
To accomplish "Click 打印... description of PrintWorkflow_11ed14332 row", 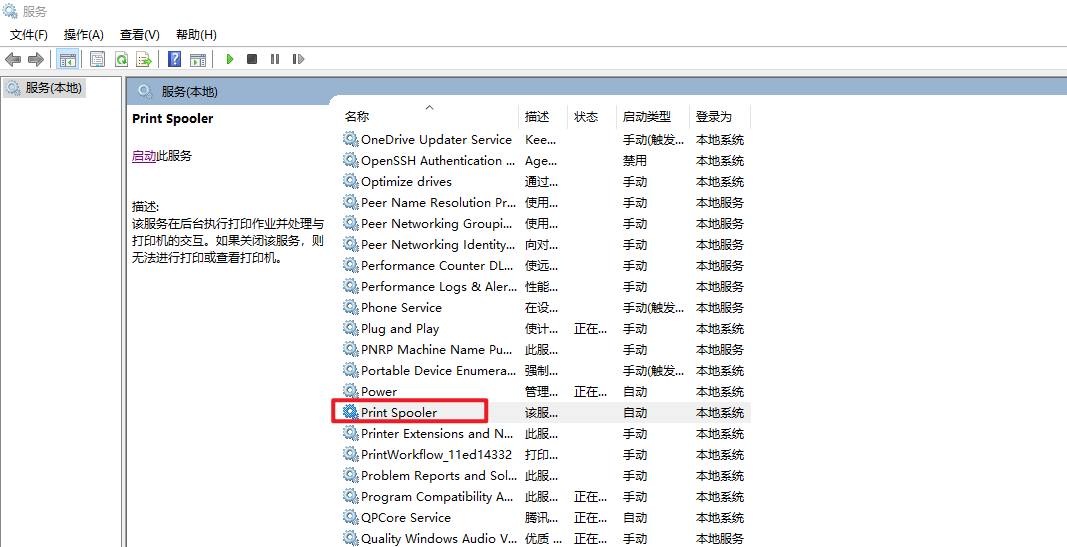I will (542, 454).
